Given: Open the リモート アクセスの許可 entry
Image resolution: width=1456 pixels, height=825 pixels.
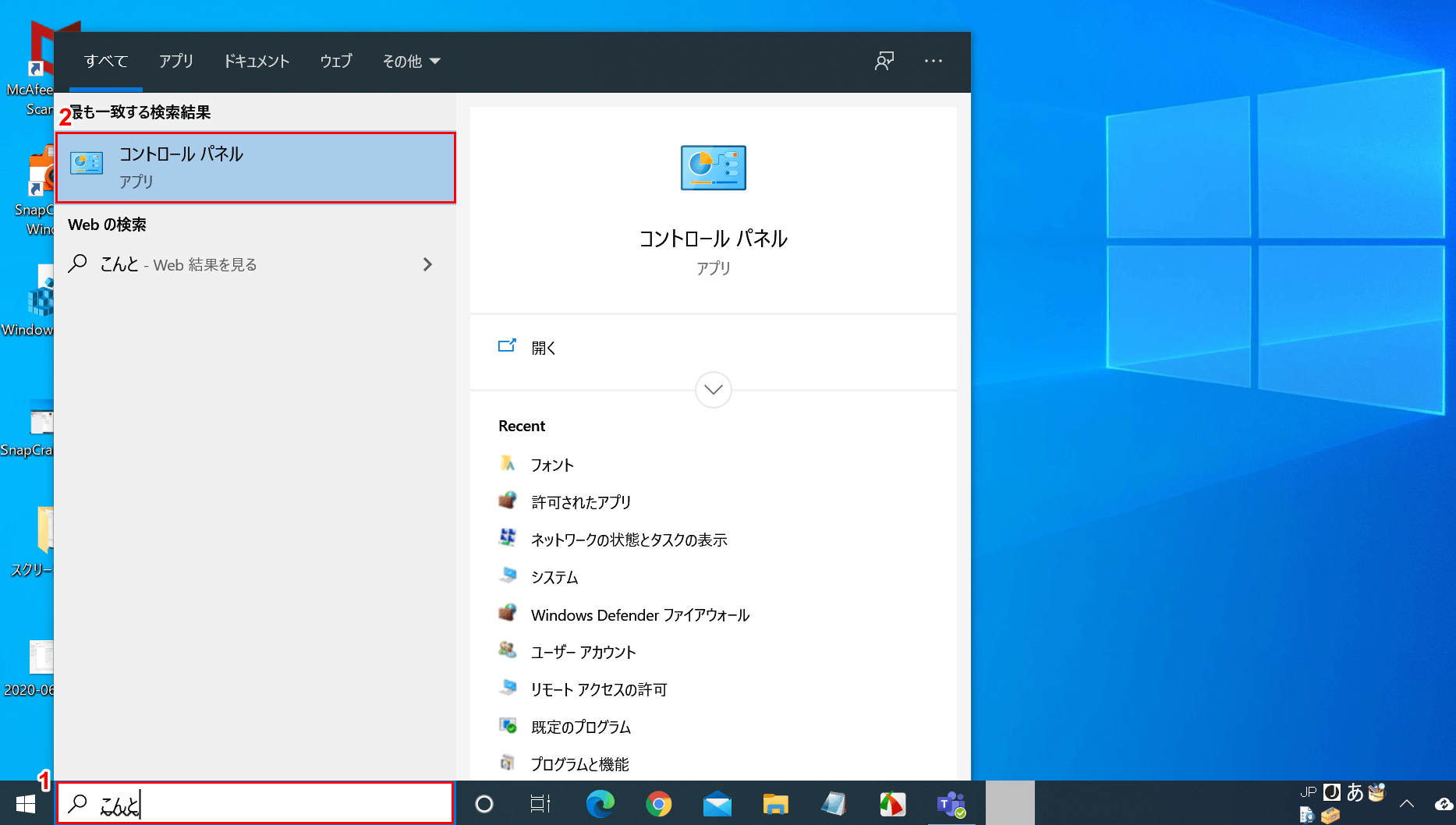Looking at the screenshot, I should pos(599,689).
